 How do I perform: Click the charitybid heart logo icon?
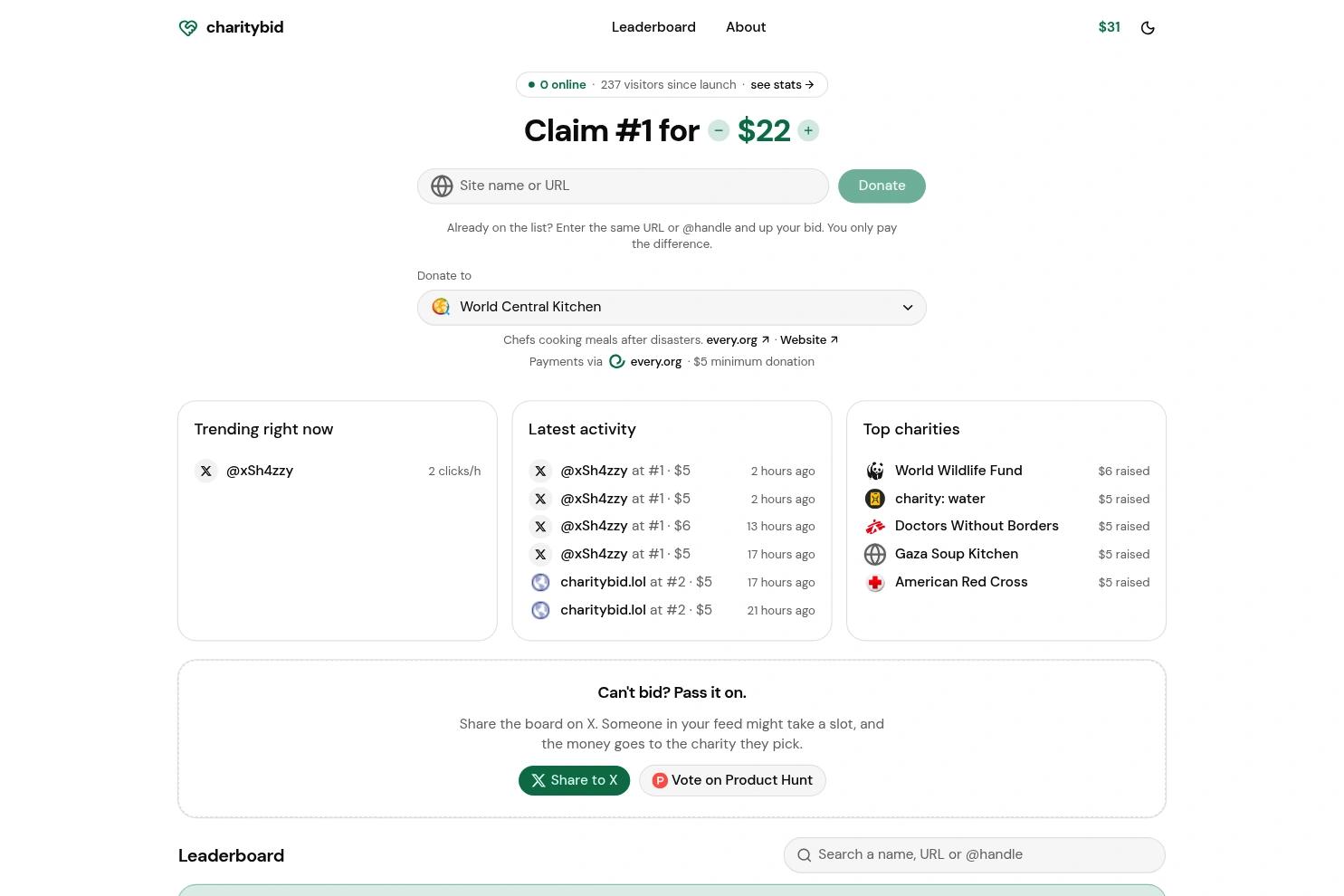[188, 28]
